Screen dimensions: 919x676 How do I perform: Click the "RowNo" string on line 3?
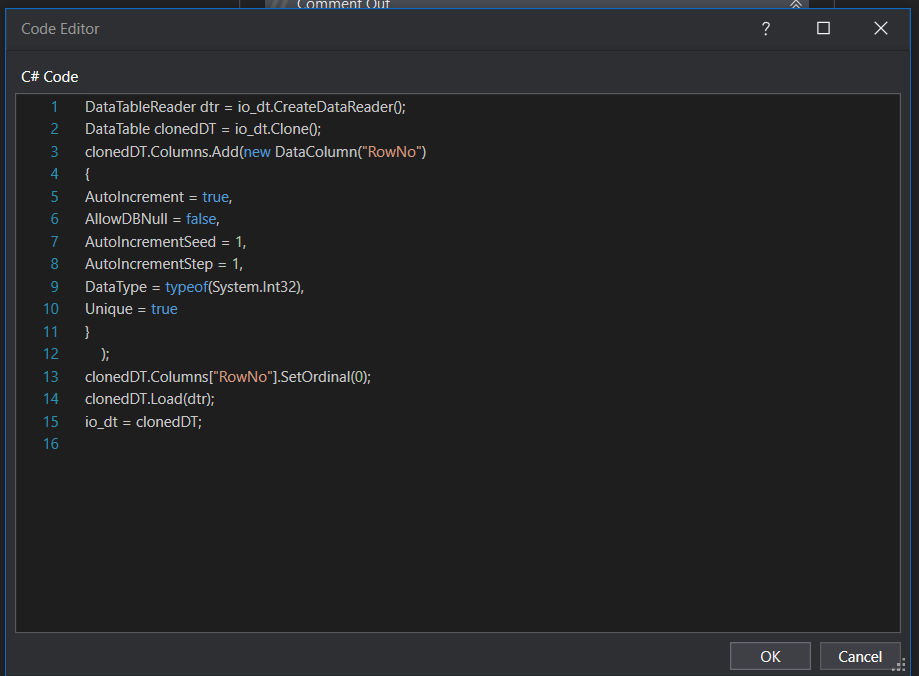(x=398, y=152)
